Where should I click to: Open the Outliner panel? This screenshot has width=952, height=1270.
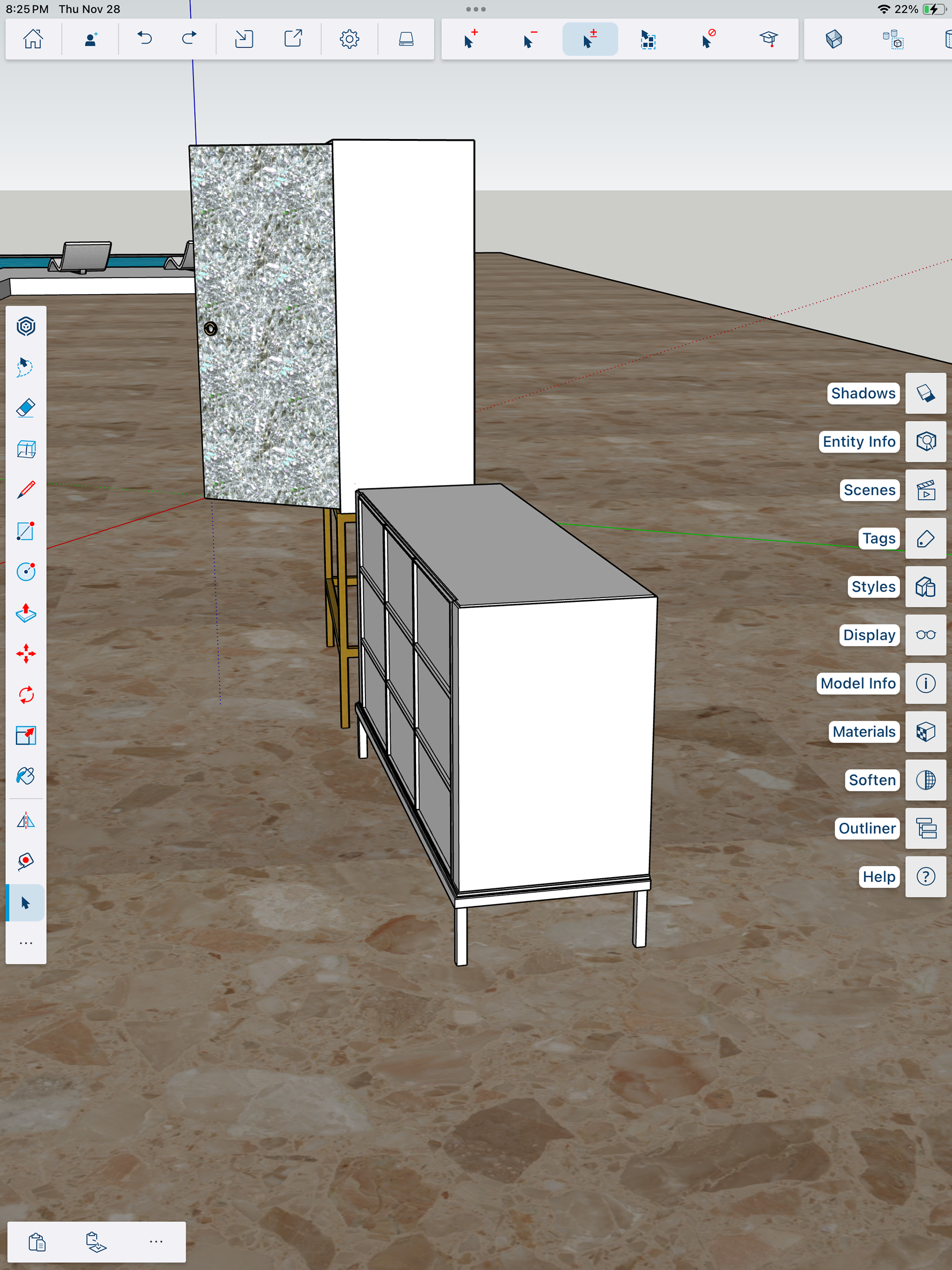click(925, 829)
